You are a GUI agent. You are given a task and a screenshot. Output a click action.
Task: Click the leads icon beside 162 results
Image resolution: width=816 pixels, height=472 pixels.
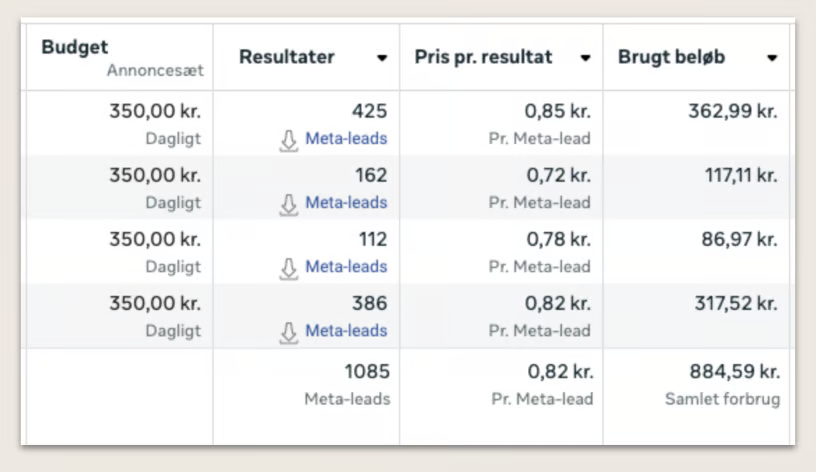tap(289, 204)
